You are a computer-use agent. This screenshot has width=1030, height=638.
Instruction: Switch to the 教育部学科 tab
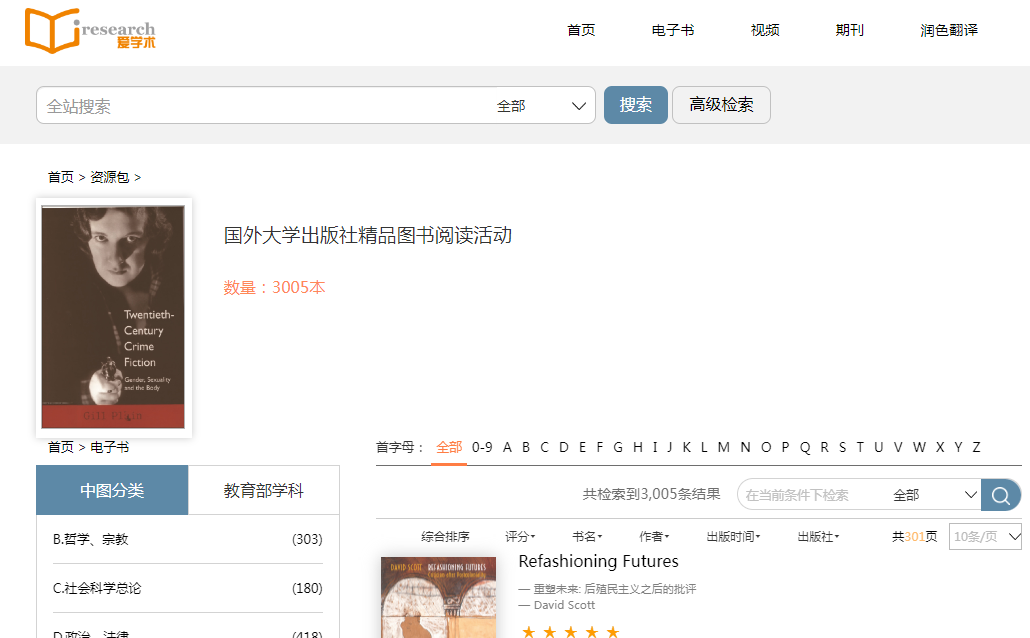tap(263, 491)
